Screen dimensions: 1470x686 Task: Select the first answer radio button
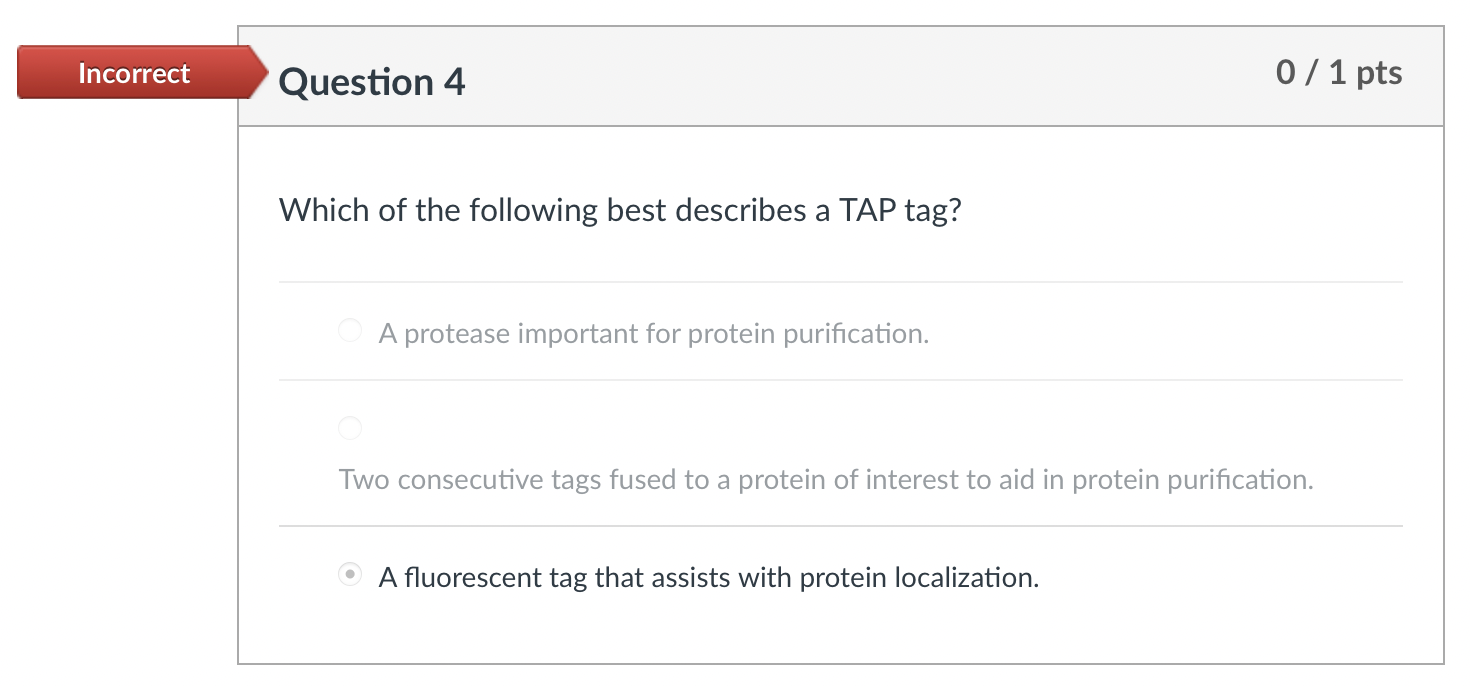pyautogui.click(x=350, y=330)
